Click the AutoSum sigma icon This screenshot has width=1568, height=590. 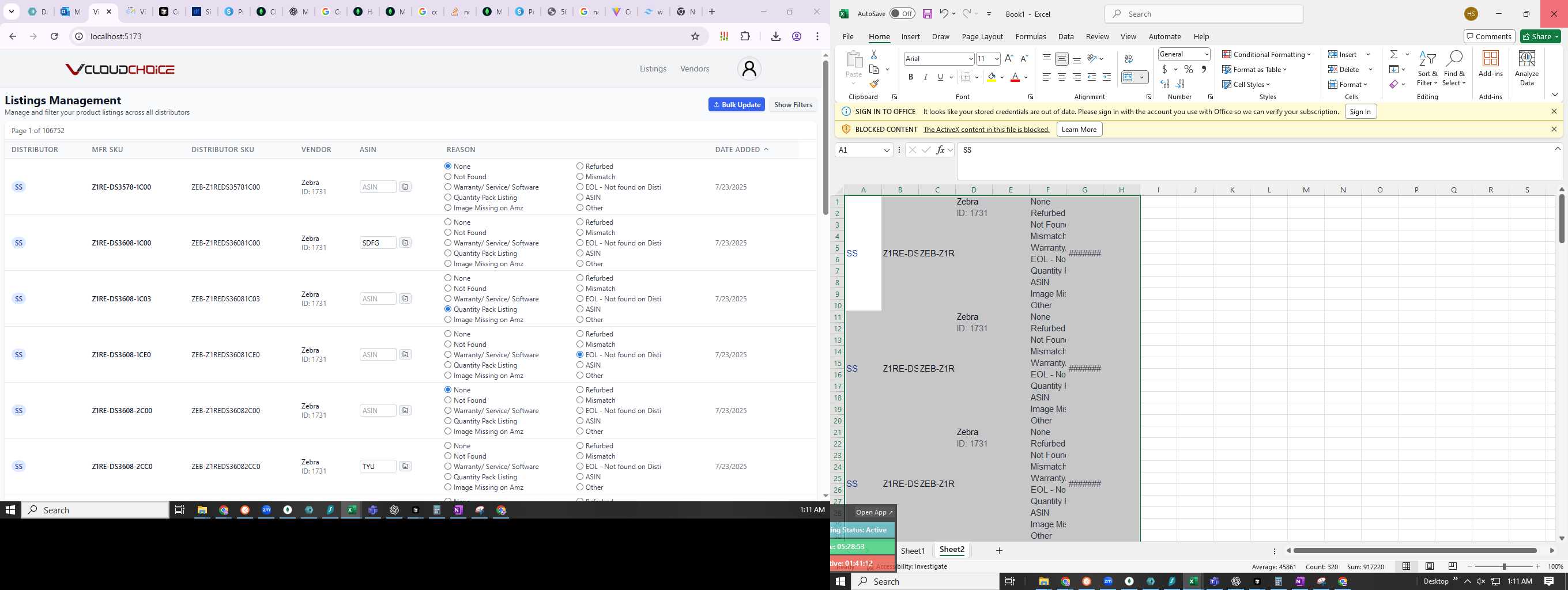1393,54
